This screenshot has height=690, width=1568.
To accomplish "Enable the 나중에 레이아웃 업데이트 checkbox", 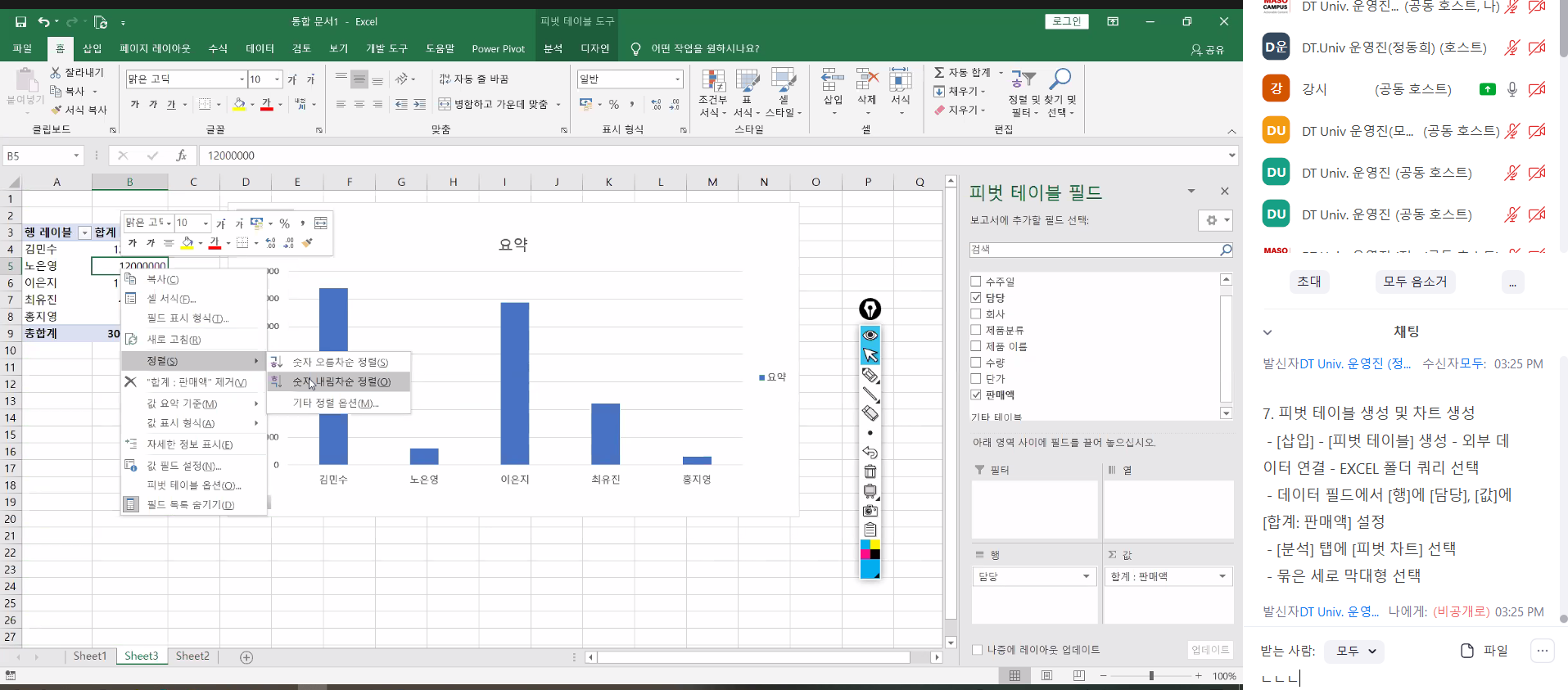I will tap(977, 650).
